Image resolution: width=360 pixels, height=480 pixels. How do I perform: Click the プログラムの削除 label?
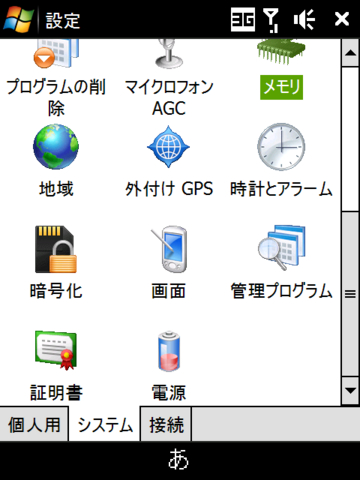tap(56, 97)
